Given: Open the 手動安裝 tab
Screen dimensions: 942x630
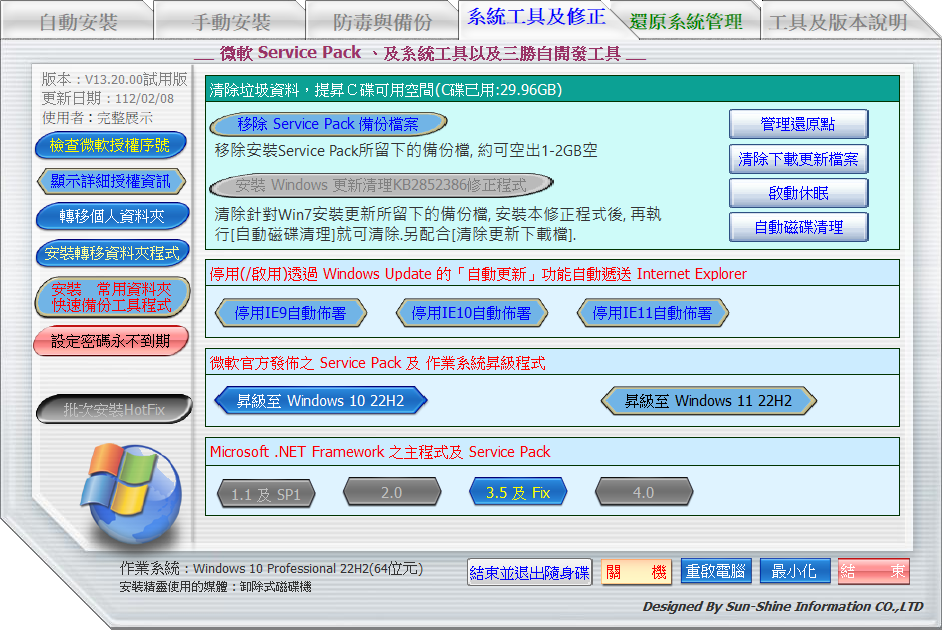Looking at the screenshot, I should click(230, 22).
